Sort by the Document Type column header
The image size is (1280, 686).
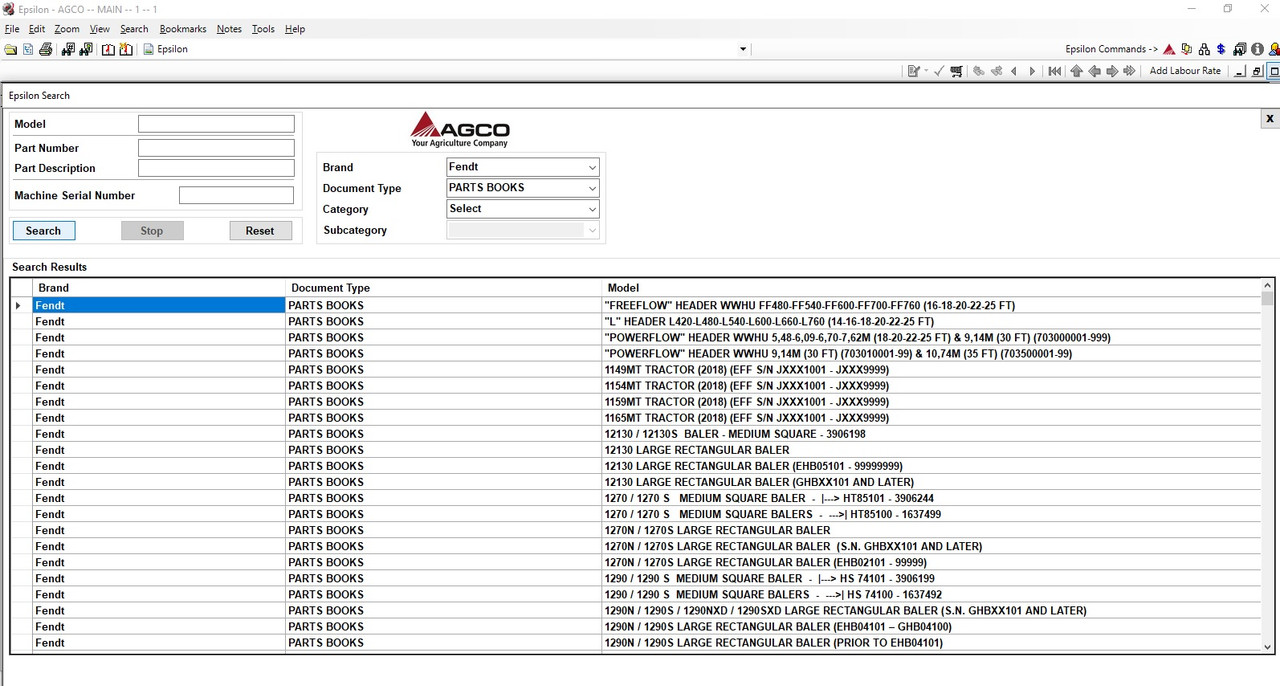click(x=444, y=288)
